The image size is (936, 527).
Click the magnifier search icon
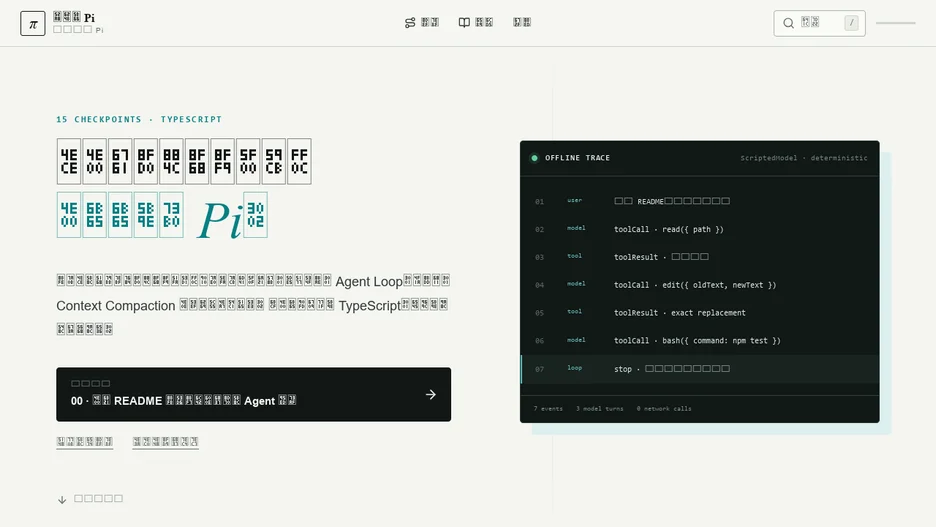pyautogui.click(x=789, y=23)
